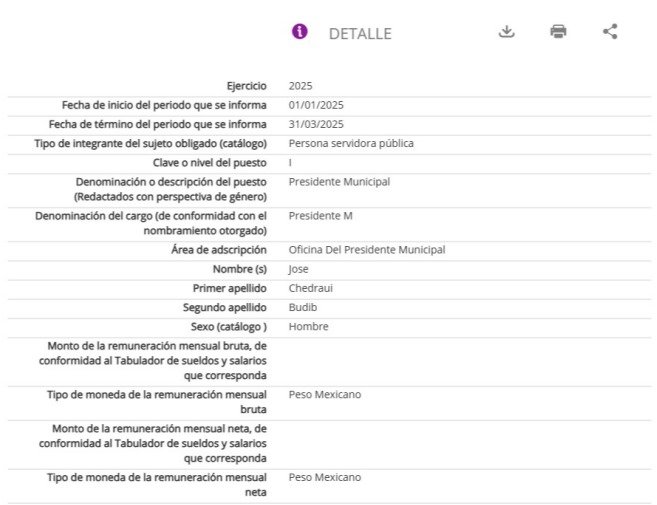Share this record via share icon
This screenshot has width=657, height=505.
(x=610, y=31)
